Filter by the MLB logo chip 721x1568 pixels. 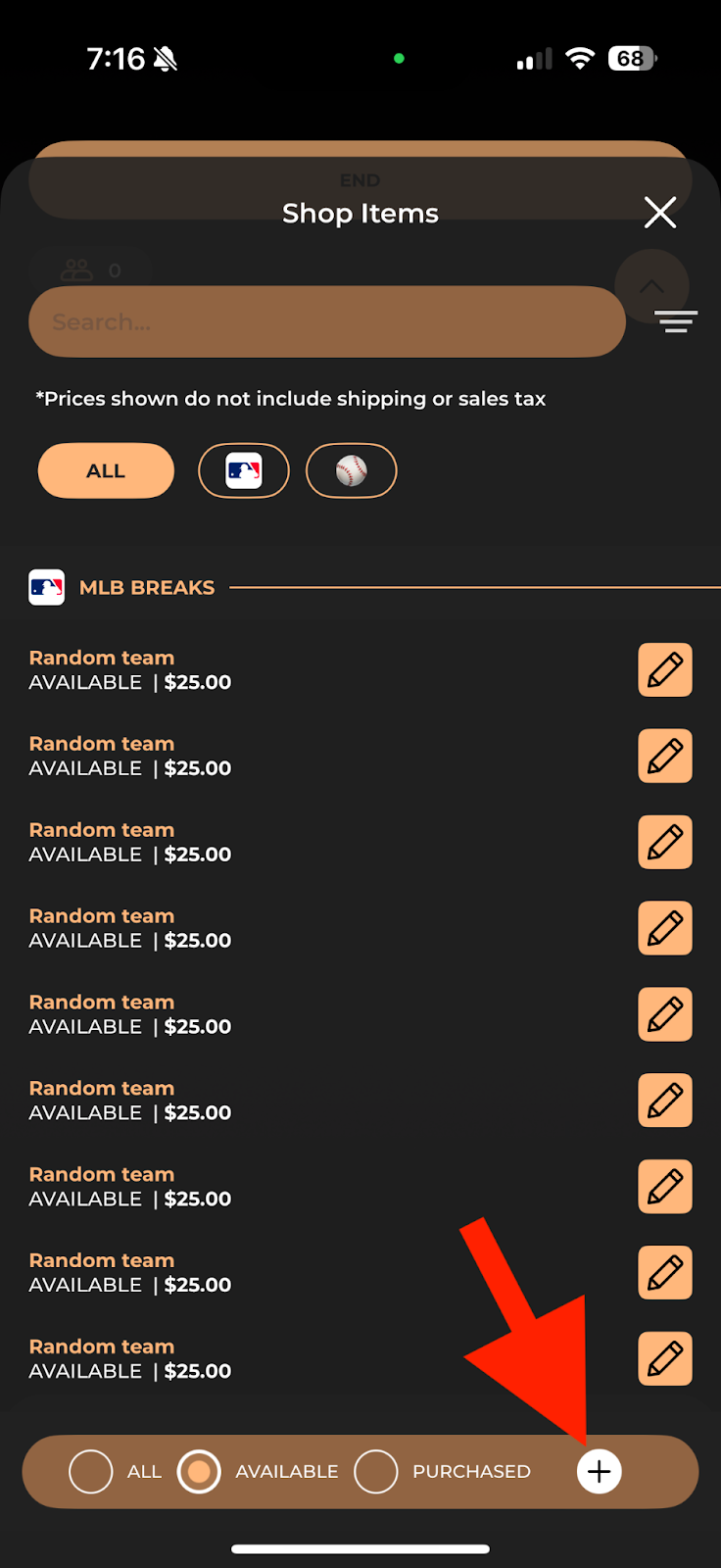coord(244,471)
